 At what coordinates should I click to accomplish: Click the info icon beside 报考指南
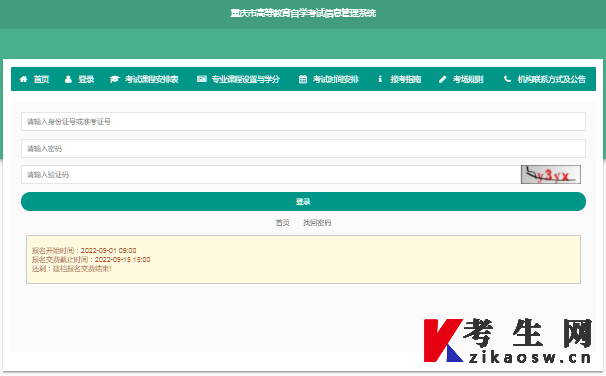click(x=380, y=79)
